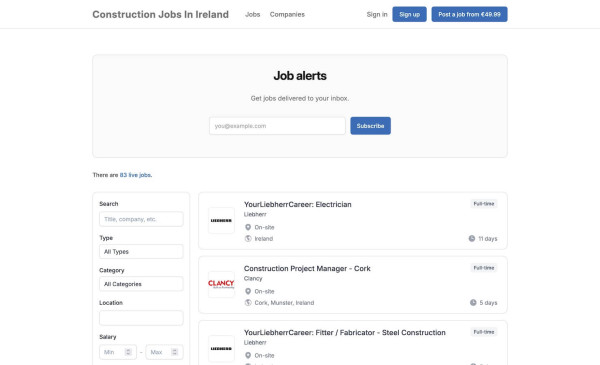This screenshot has width=600, height=365.
Task: Click the Clancy company logo
Action: 221,285
